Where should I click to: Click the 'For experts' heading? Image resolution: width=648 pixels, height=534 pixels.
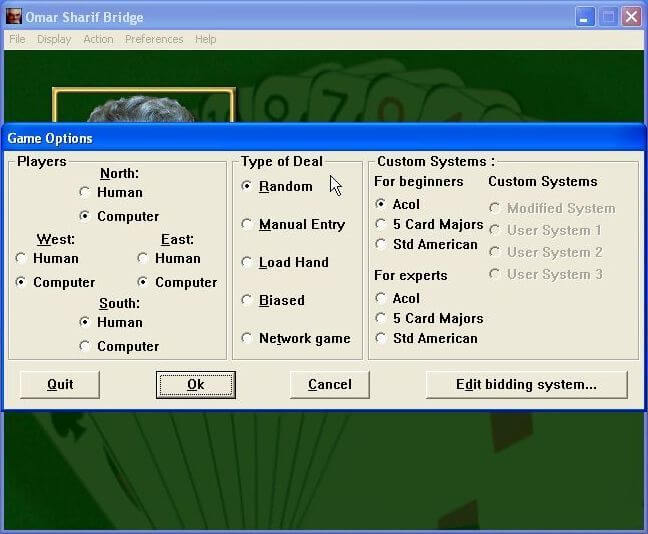(411, 275)
